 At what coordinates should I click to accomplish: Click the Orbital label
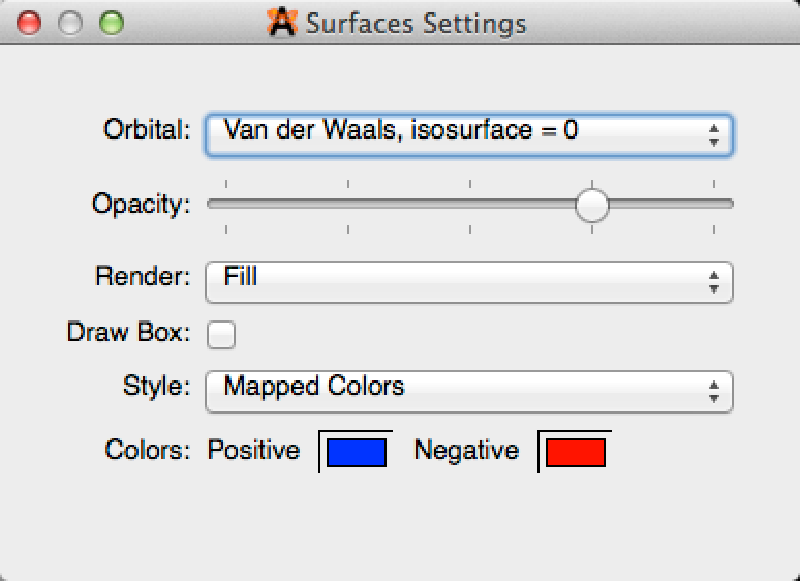146,130
